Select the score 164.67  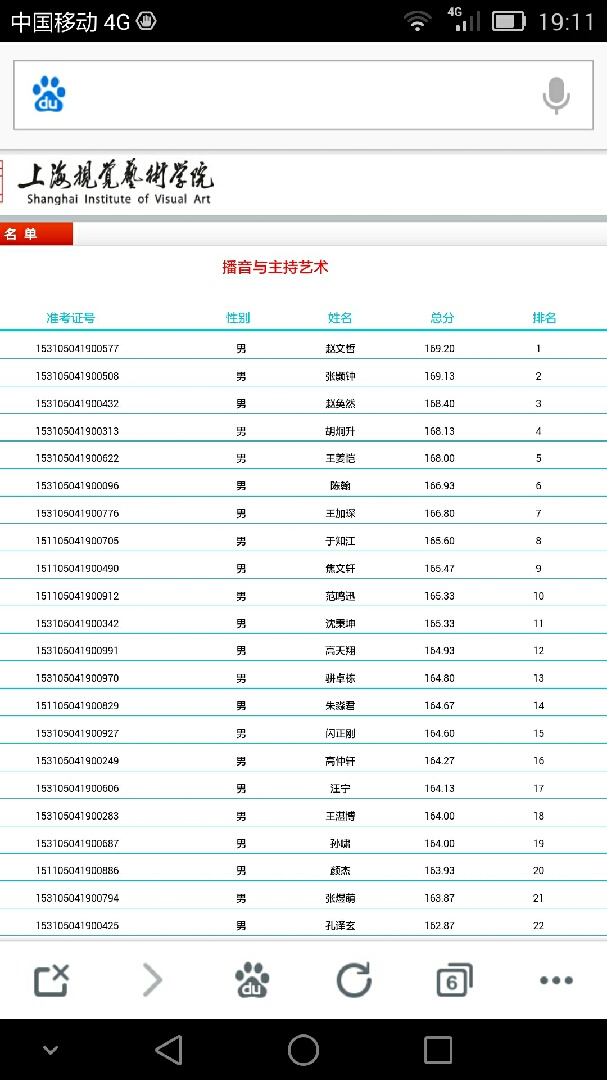point(440,705)
